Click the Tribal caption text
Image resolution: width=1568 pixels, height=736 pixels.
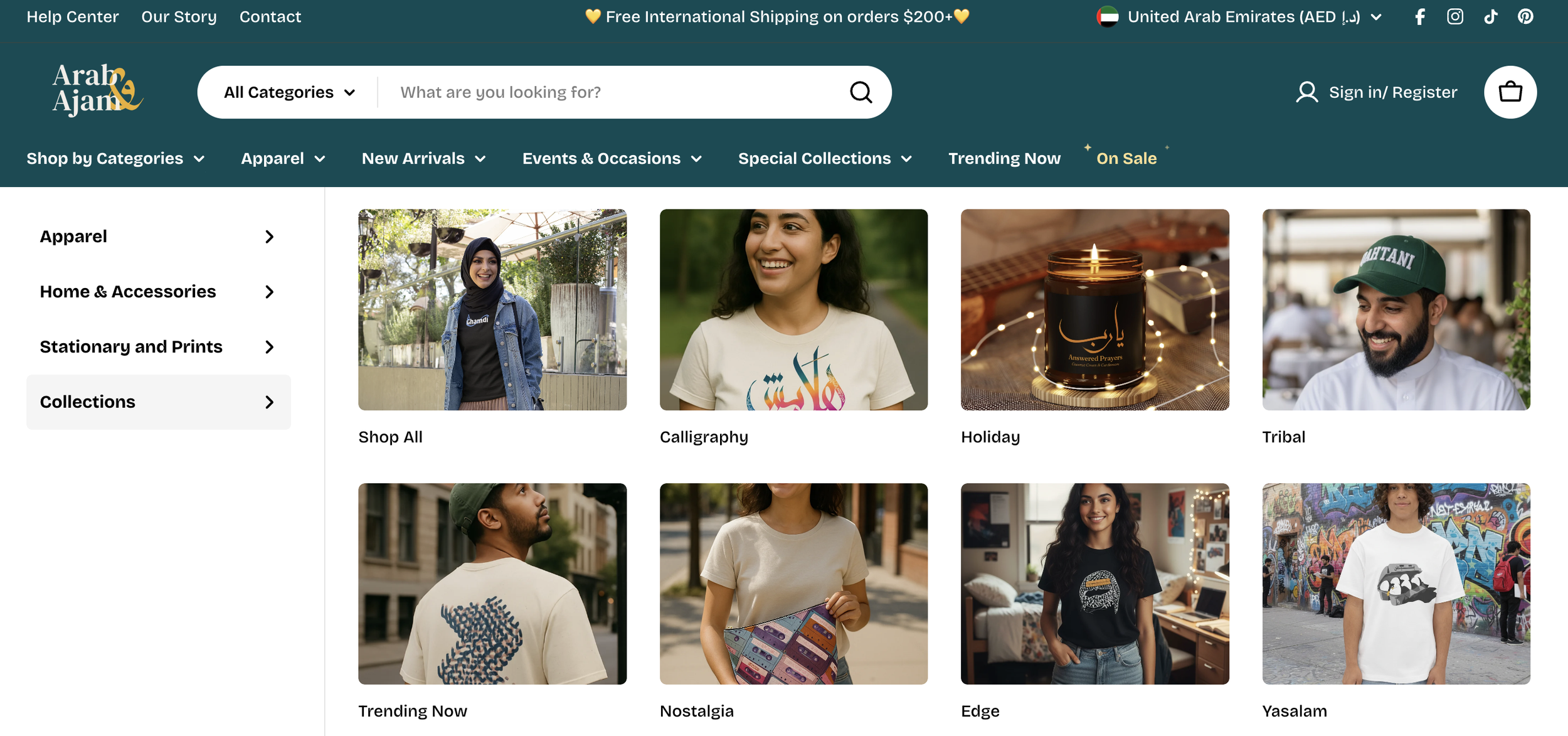pyautogui.click(x=1284, y=437)
